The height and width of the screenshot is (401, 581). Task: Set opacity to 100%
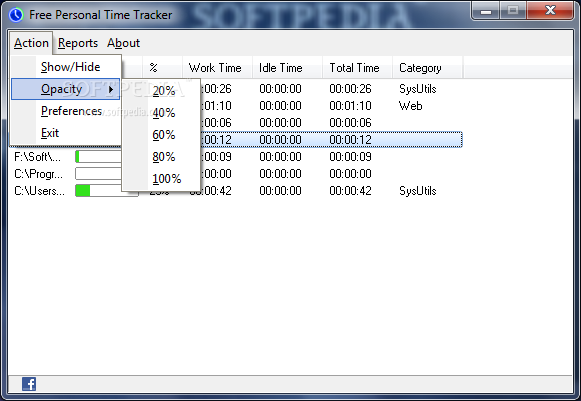166,179
